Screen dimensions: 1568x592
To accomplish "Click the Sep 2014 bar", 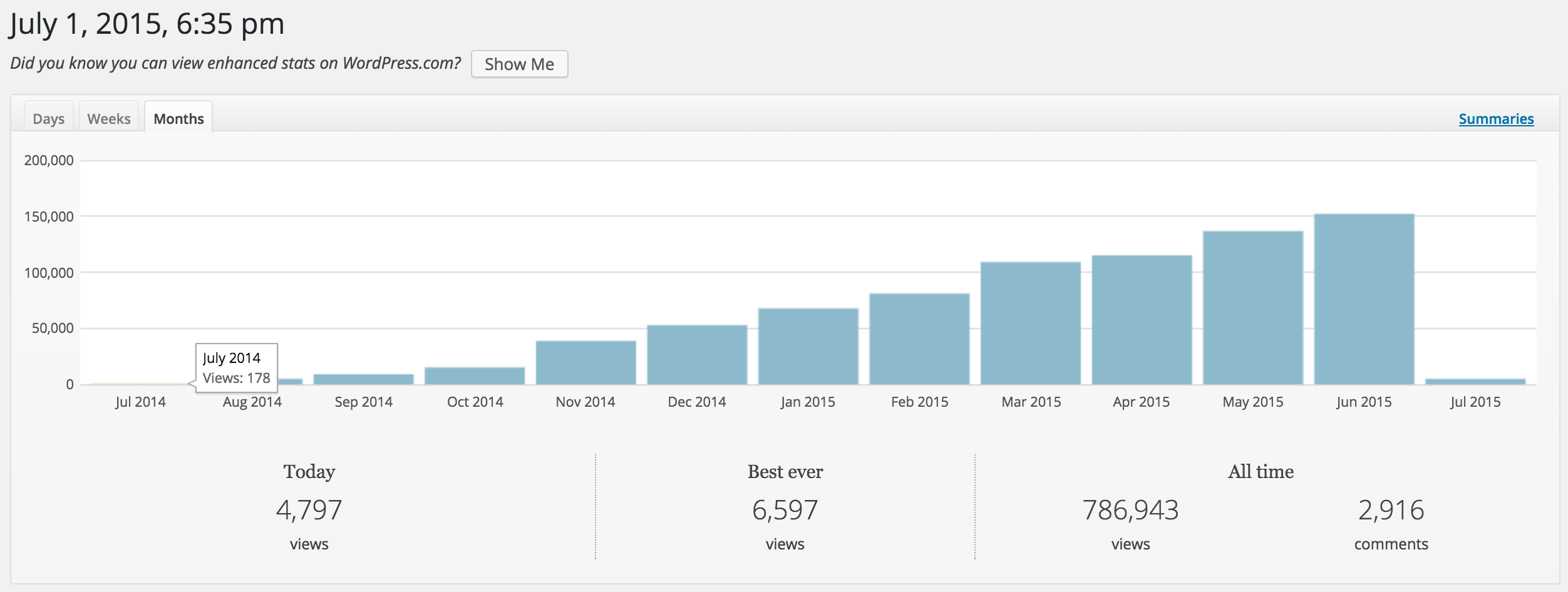I will 363,379.
